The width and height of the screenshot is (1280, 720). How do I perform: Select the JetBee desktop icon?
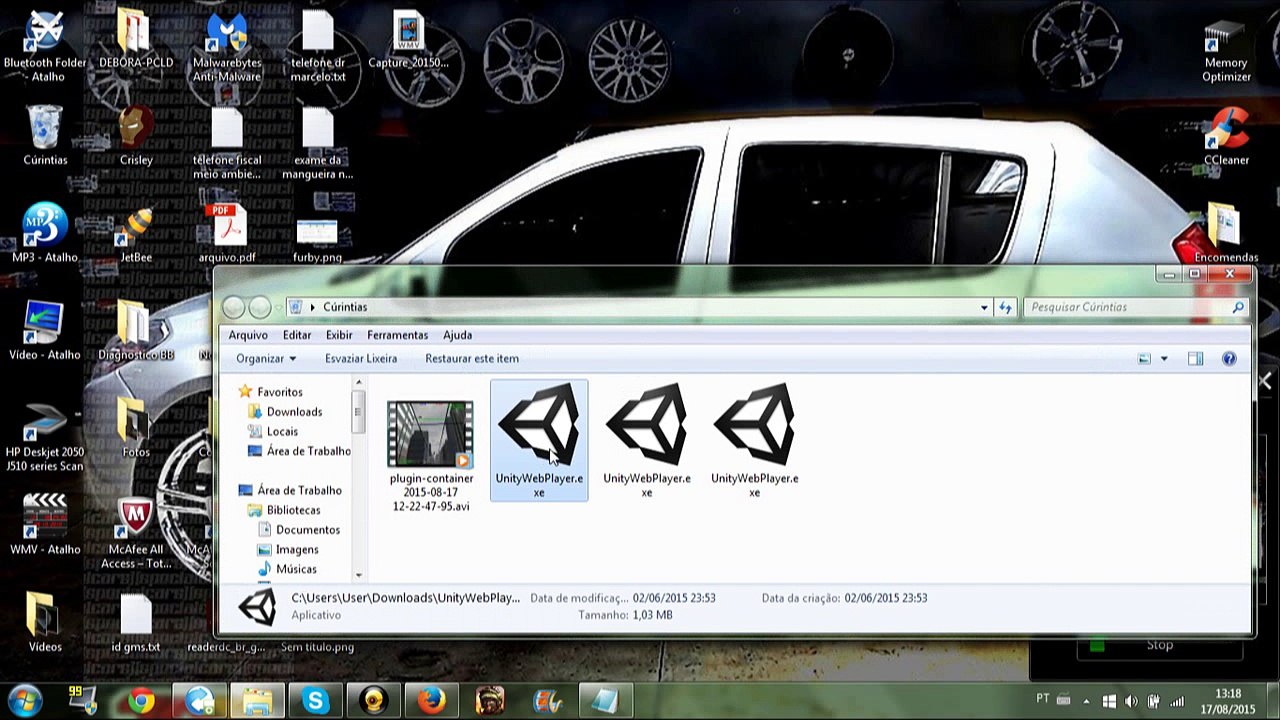(136, 235)
